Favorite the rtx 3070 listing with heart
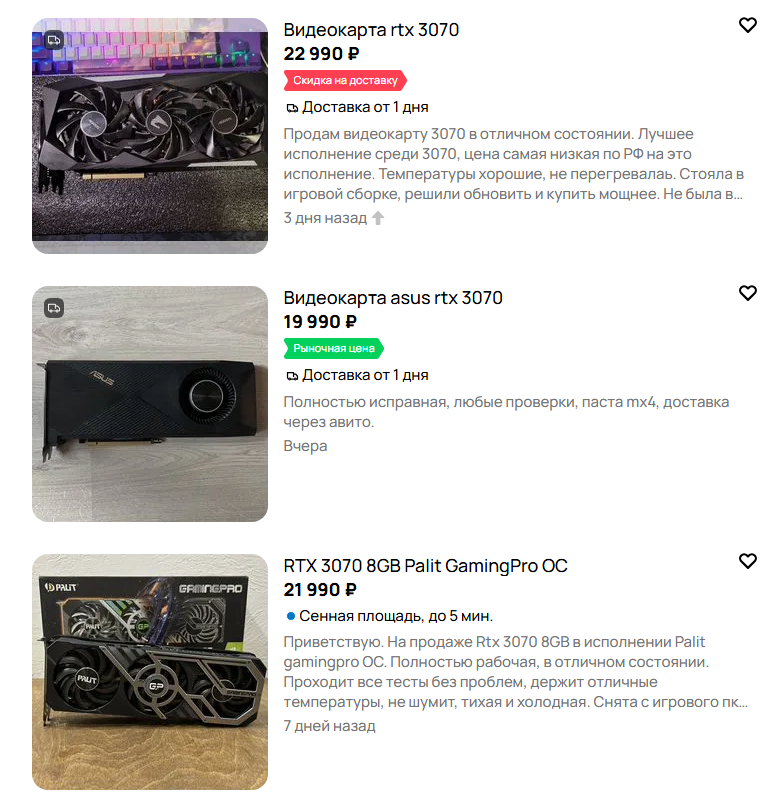This screenshot has height=804, width=777. pyautogui.click(x=747, y=26)
